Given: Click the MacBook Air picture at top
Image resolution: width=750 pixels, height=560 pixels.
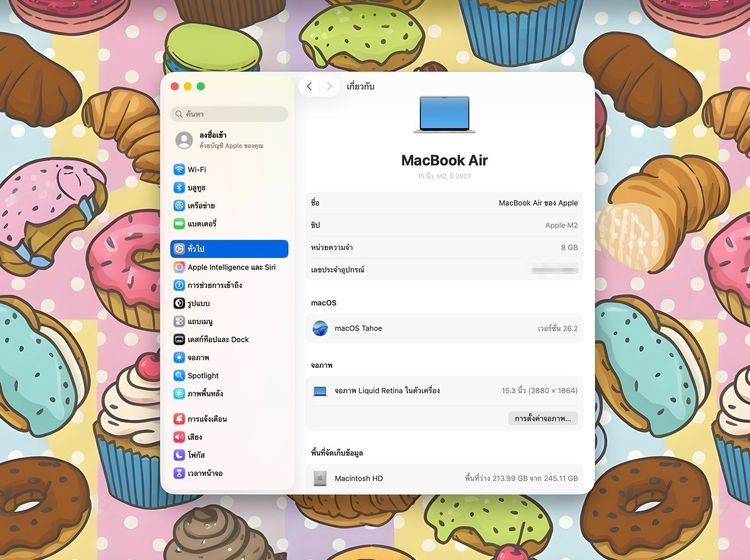Looking at the screenshot, I should pyautogui.click(x=444, y=115).
